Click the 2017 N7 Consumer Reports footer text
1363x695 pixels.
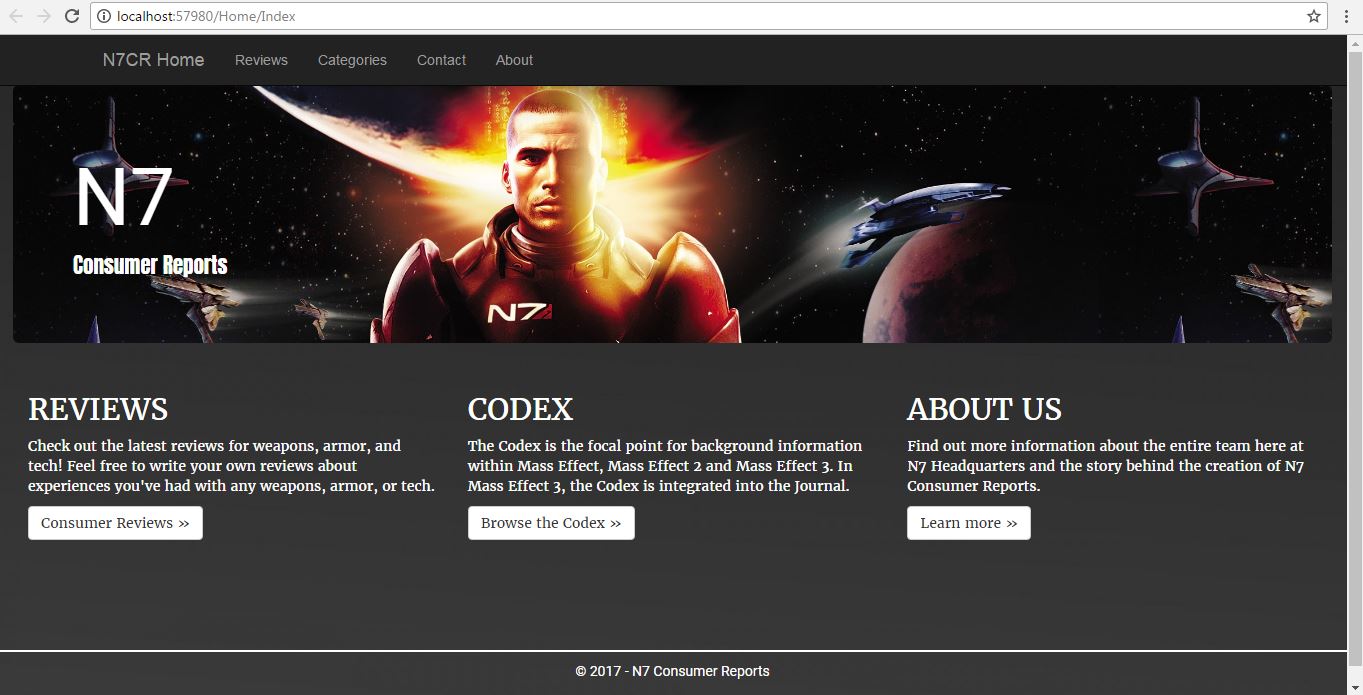coord(672,671)
